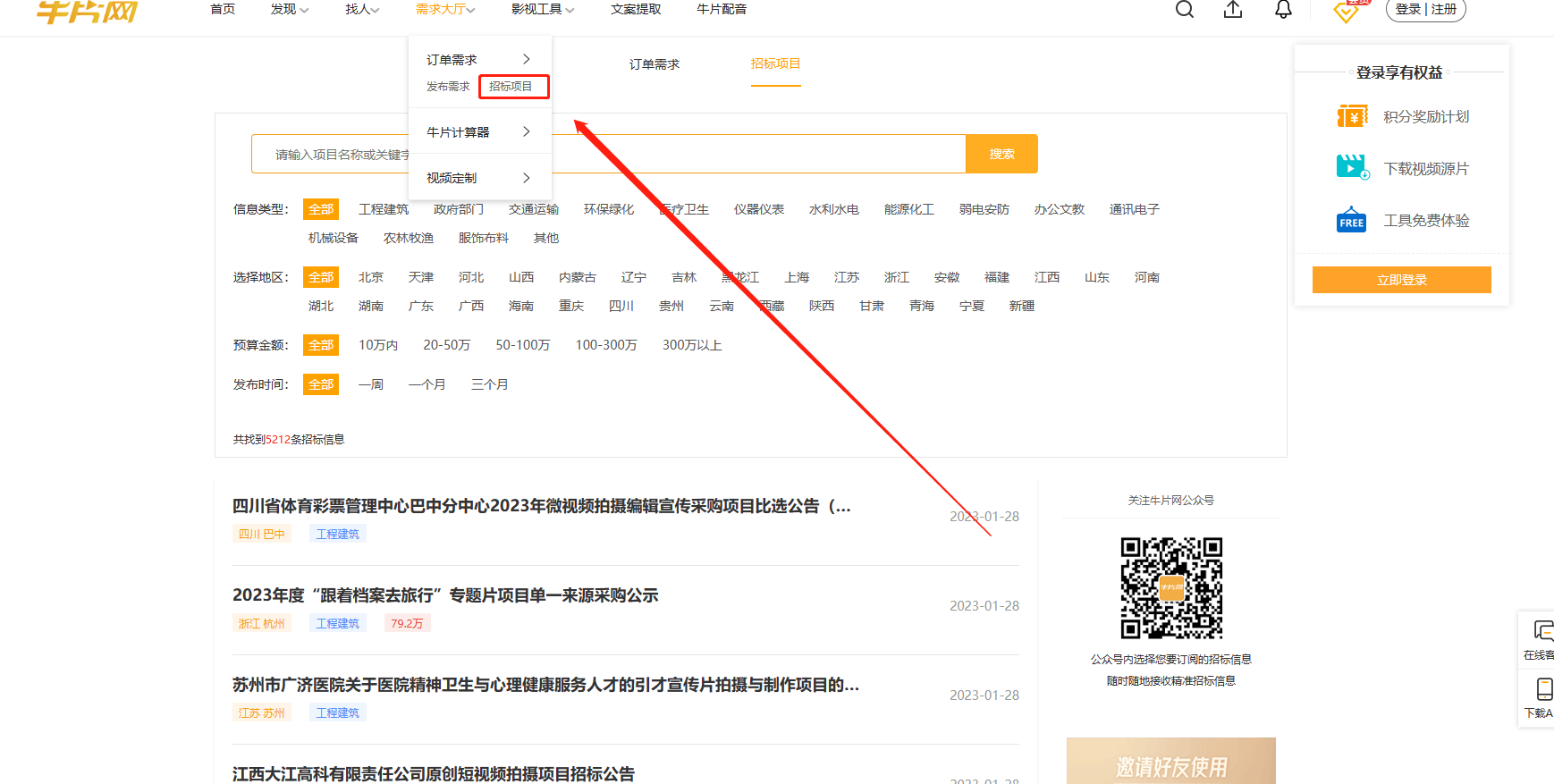The width and height of the screenshot is (1554, 784).
Task: Filter 信息类型 by 交通运输
Action: click(534, 209)
